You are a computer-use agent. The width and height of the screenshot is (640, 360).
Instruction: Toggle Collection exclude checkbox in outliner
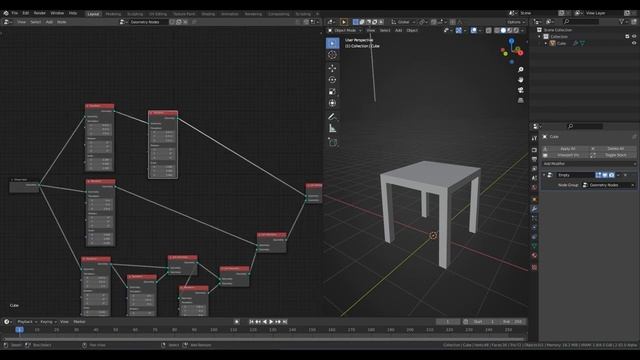click(x=627, y=36)
